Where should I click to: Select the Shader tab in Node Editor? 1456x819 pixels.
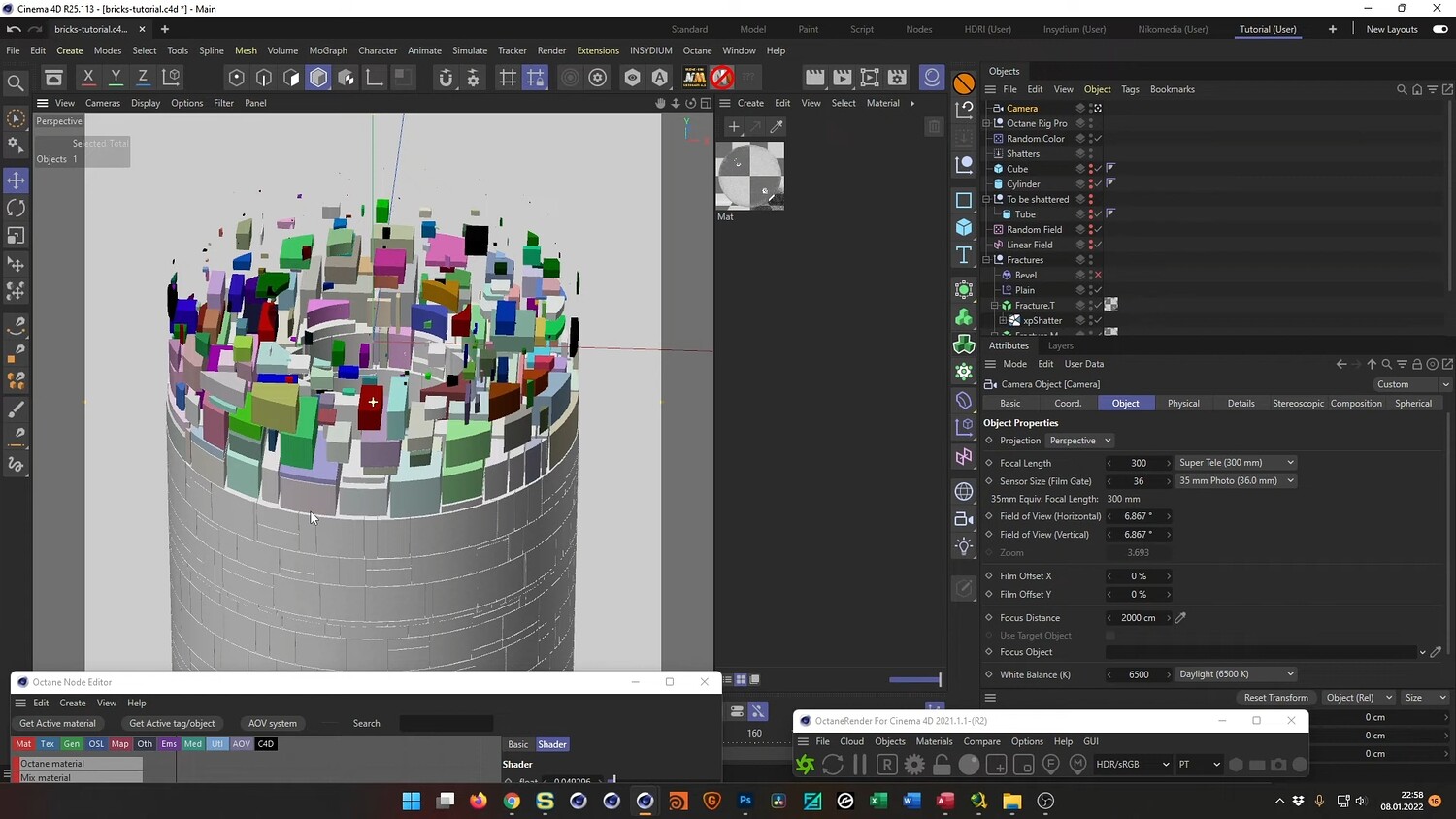click(552, 744)
